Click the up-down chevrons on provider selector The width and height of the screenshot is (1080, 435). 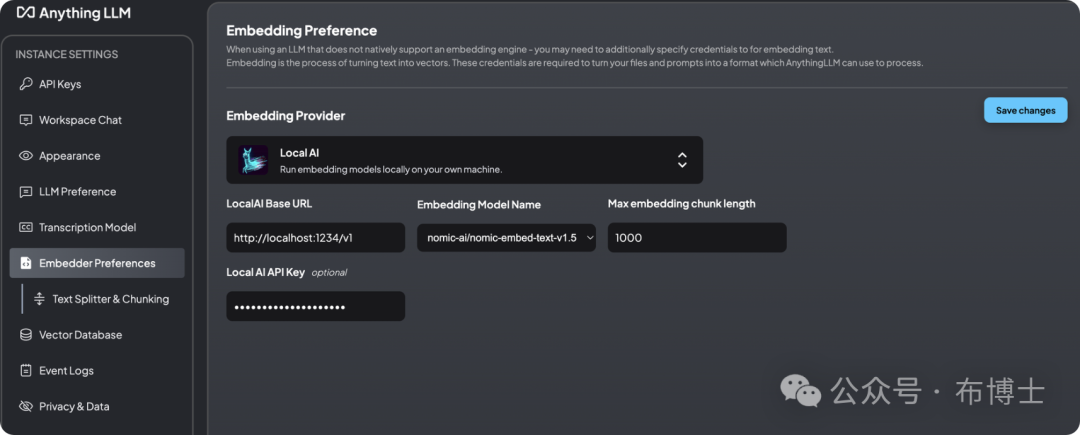pyautogui.click(x=682, y=160)
